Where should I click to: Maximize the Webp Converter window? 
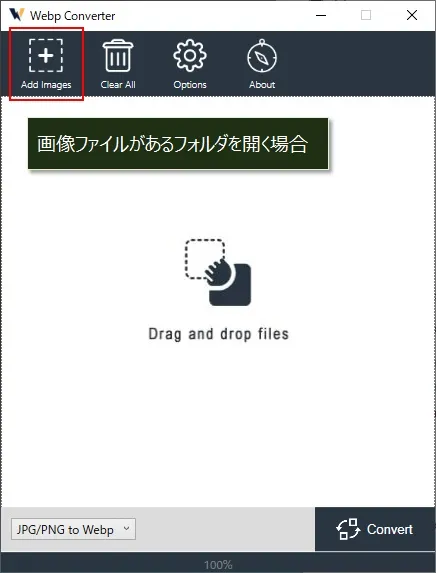pyautogui.click(x=366, y=15)
